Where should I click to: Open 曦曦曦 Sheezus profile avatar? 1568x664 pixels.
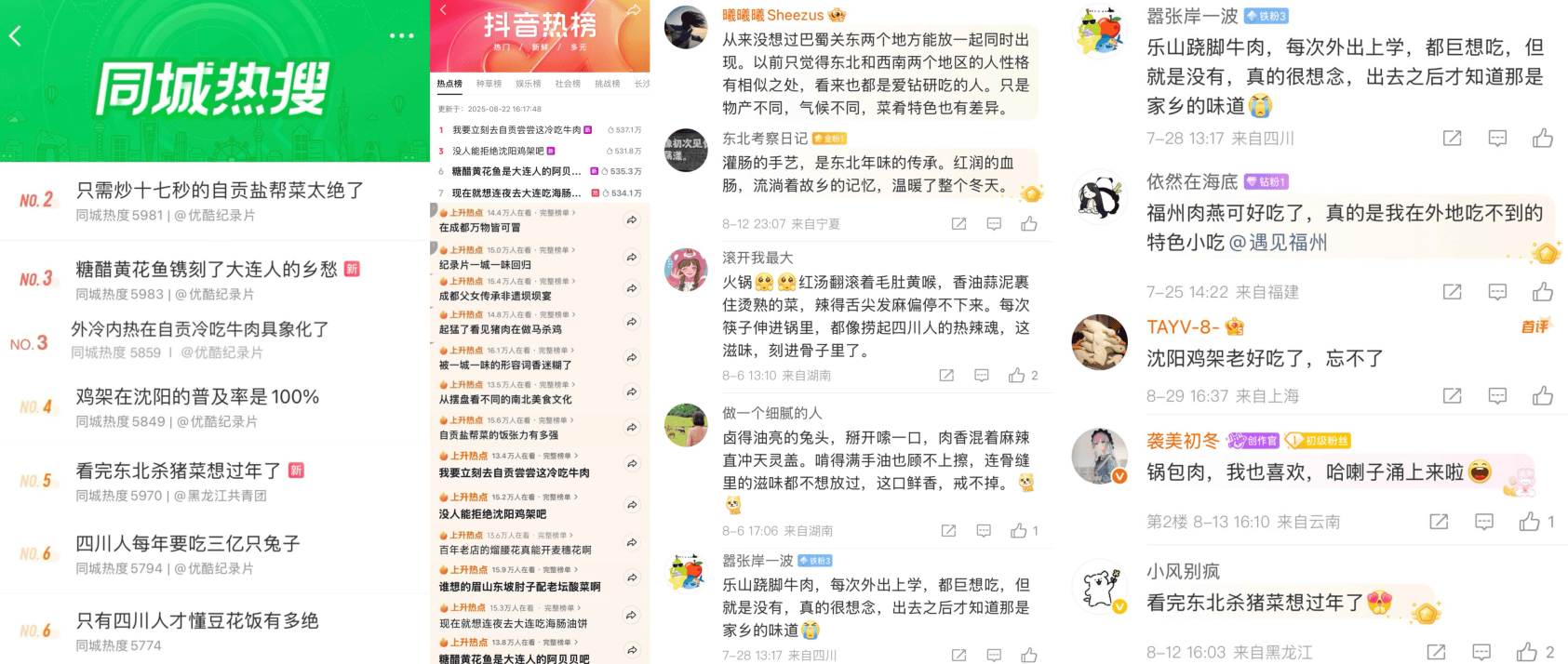(686, 27)
